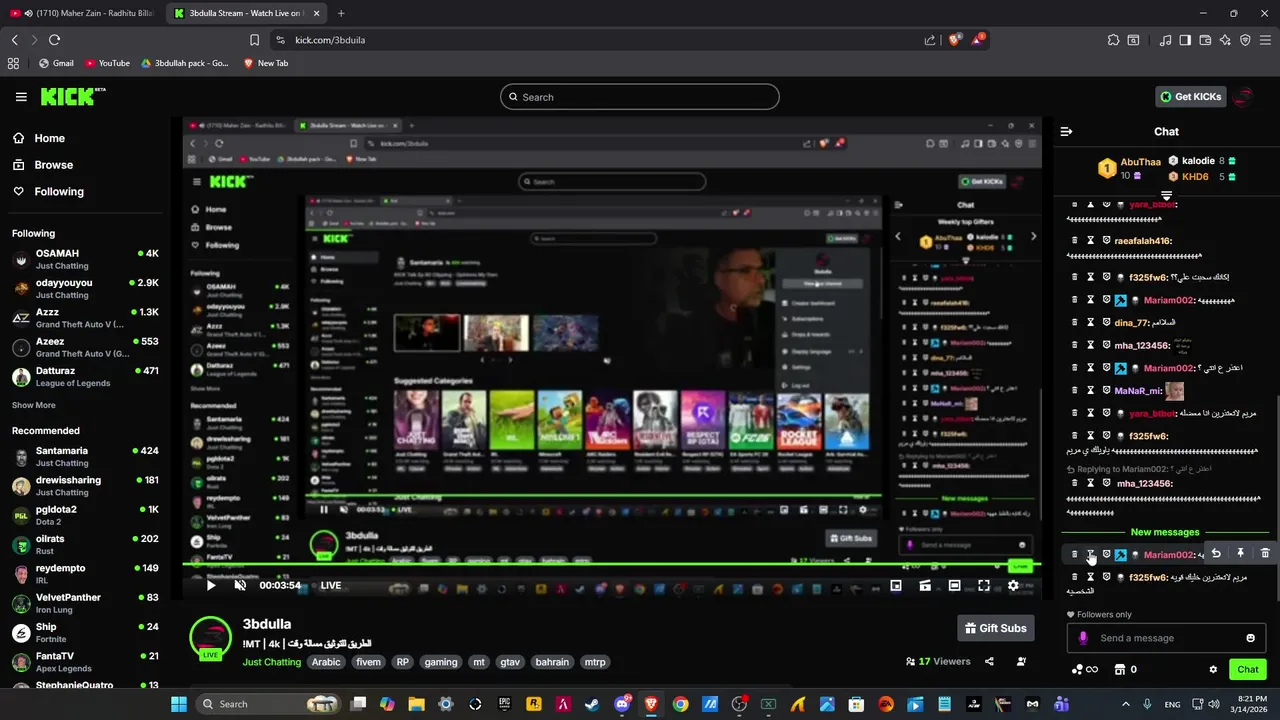Jump to New messages divider
Screen dimensions: 1280x720
[x=1164, y=532]
